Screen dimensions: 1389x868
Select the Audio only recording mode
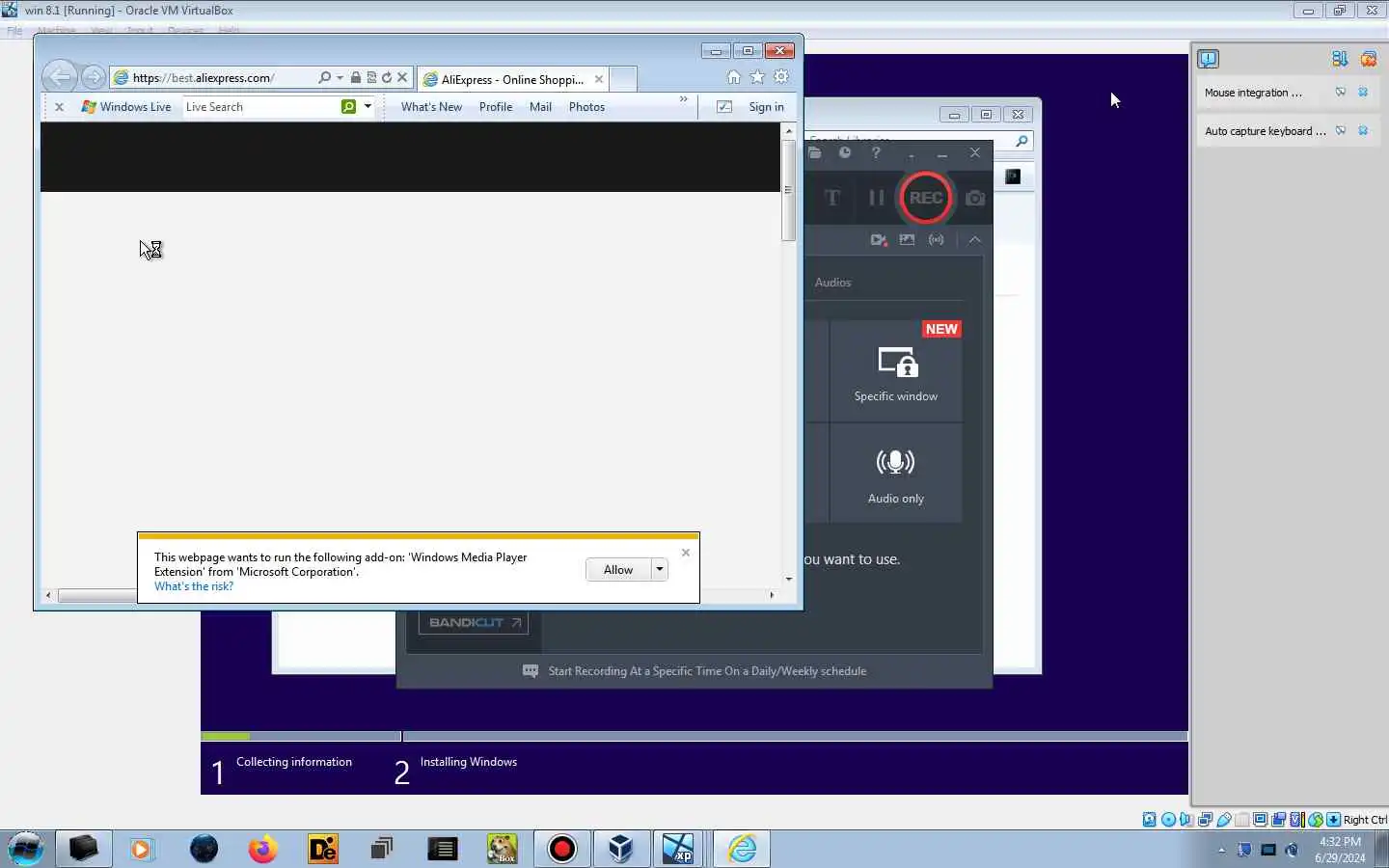[x=896, y=474]
